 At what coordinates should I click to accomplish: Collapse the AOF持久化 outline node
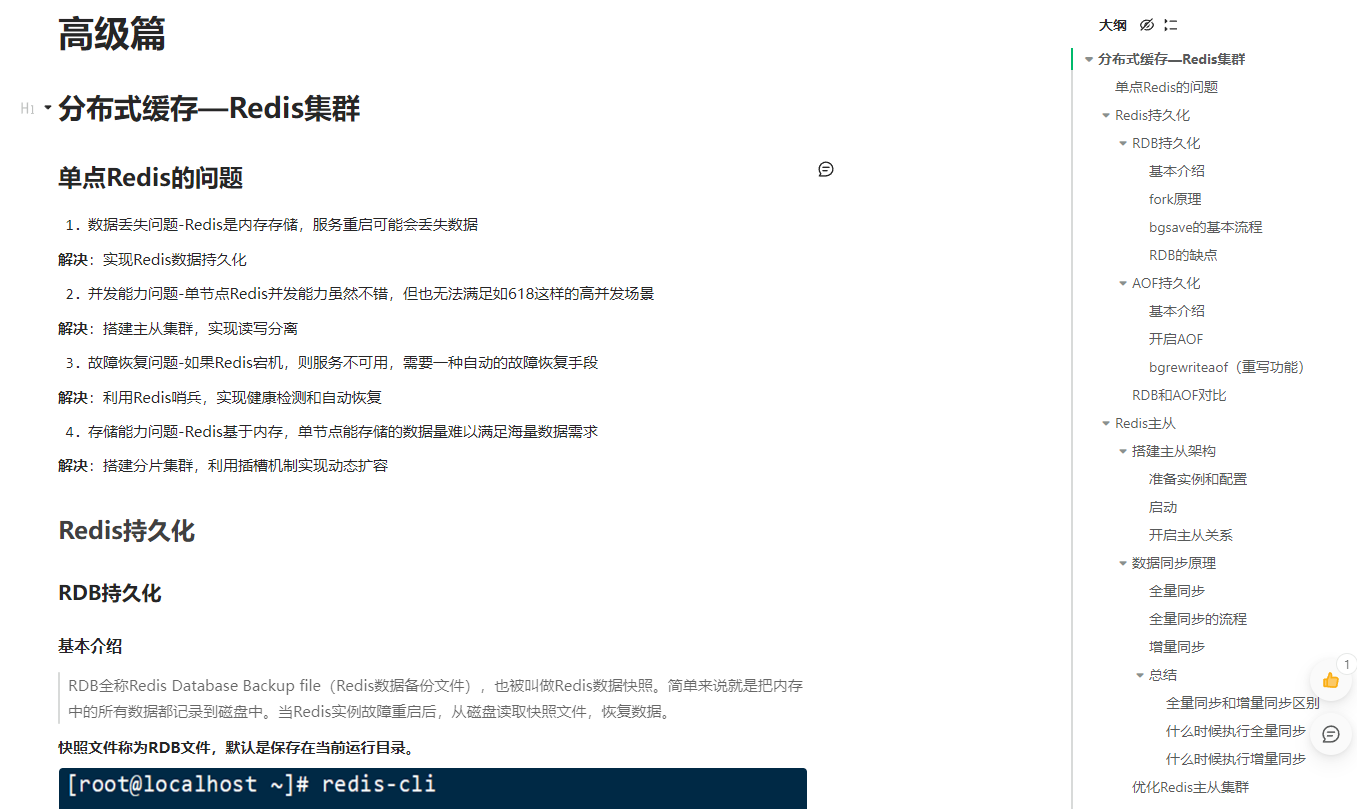coord(1123,283)
